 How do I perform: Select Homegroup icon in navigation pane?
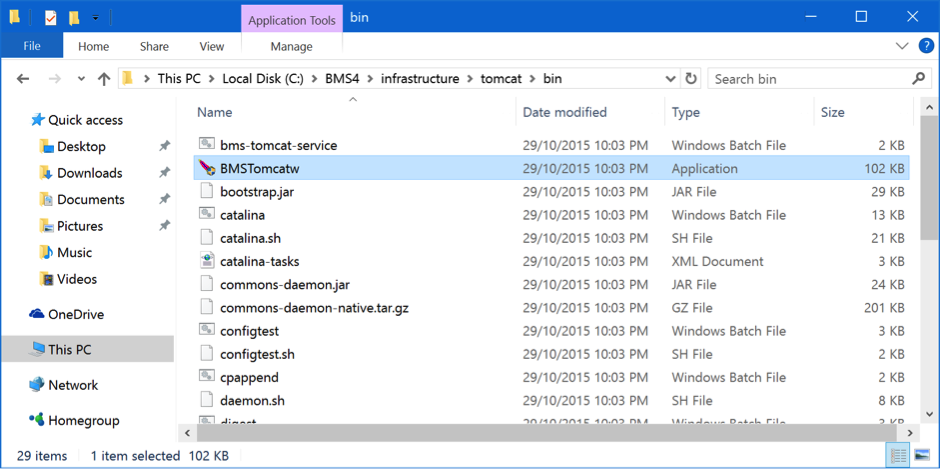[x=37, y=420]
